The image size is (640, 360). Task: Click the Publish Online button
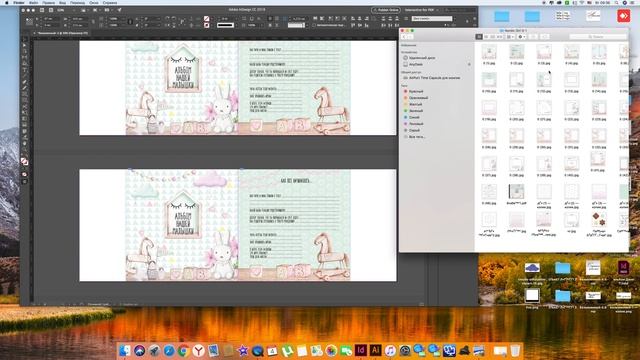click(386, 10)
